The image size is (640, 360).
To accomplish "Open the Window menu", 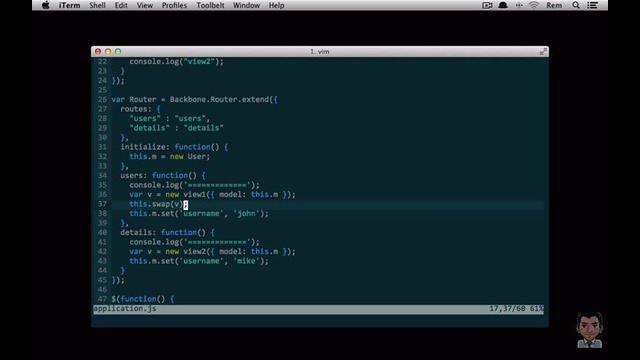I will tap(246, 5).
